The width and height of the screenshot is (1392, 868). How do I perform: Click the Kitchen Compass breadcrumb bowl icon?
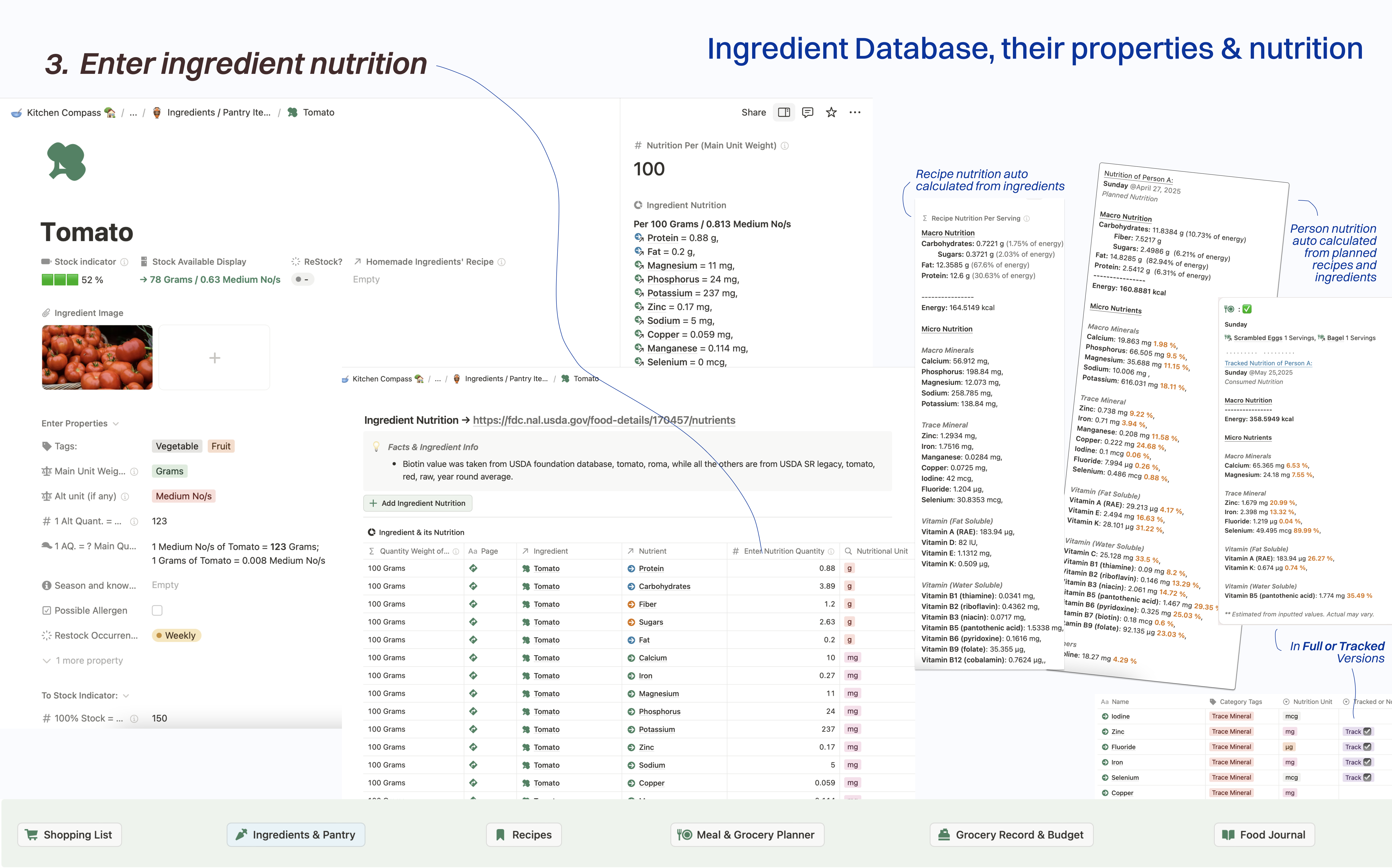click(x=17, y=113)
